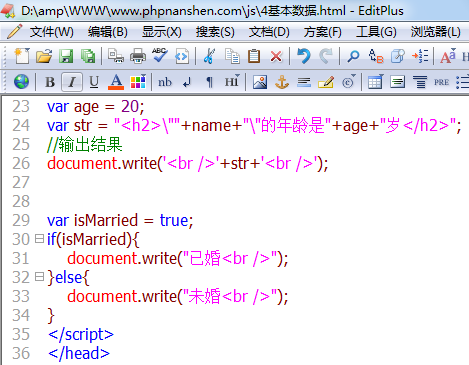Viewport: 469px width, 365px height.
Task: Insert an image with the picture icon
Action: [x=260, y=82]
